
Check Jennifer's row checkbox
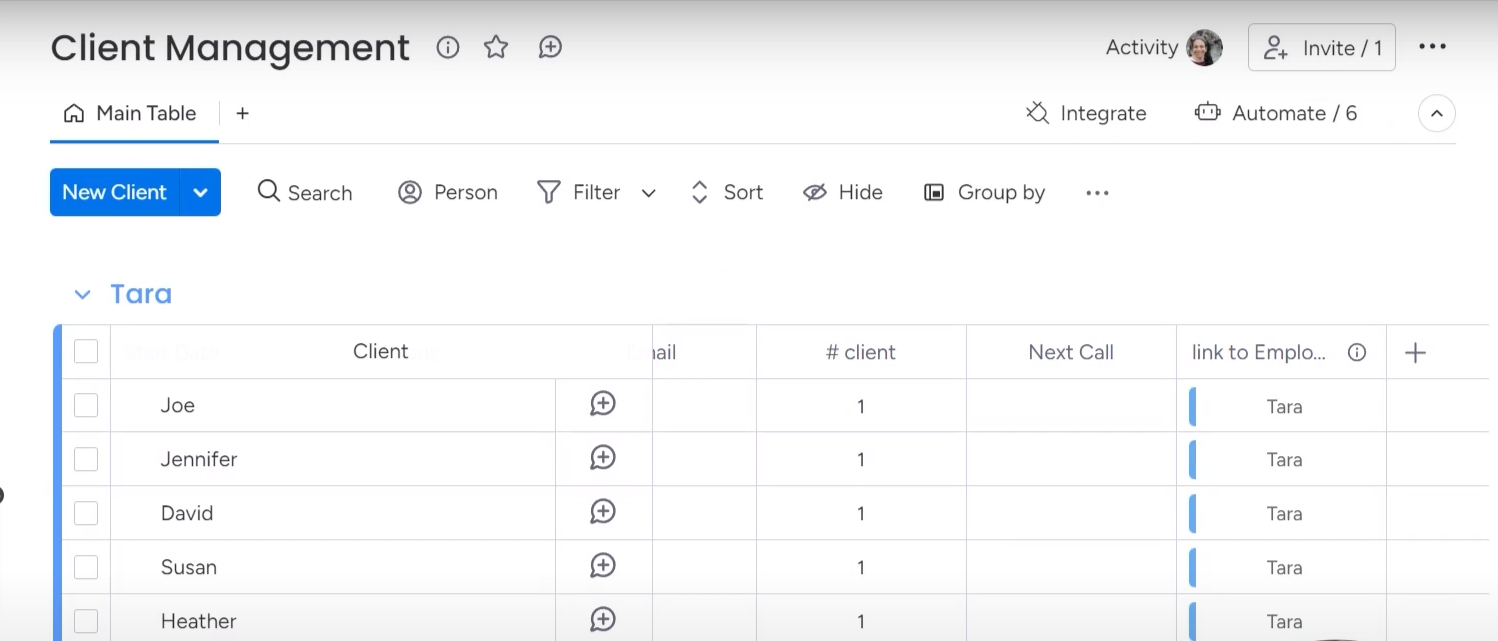tap(86, 459)
